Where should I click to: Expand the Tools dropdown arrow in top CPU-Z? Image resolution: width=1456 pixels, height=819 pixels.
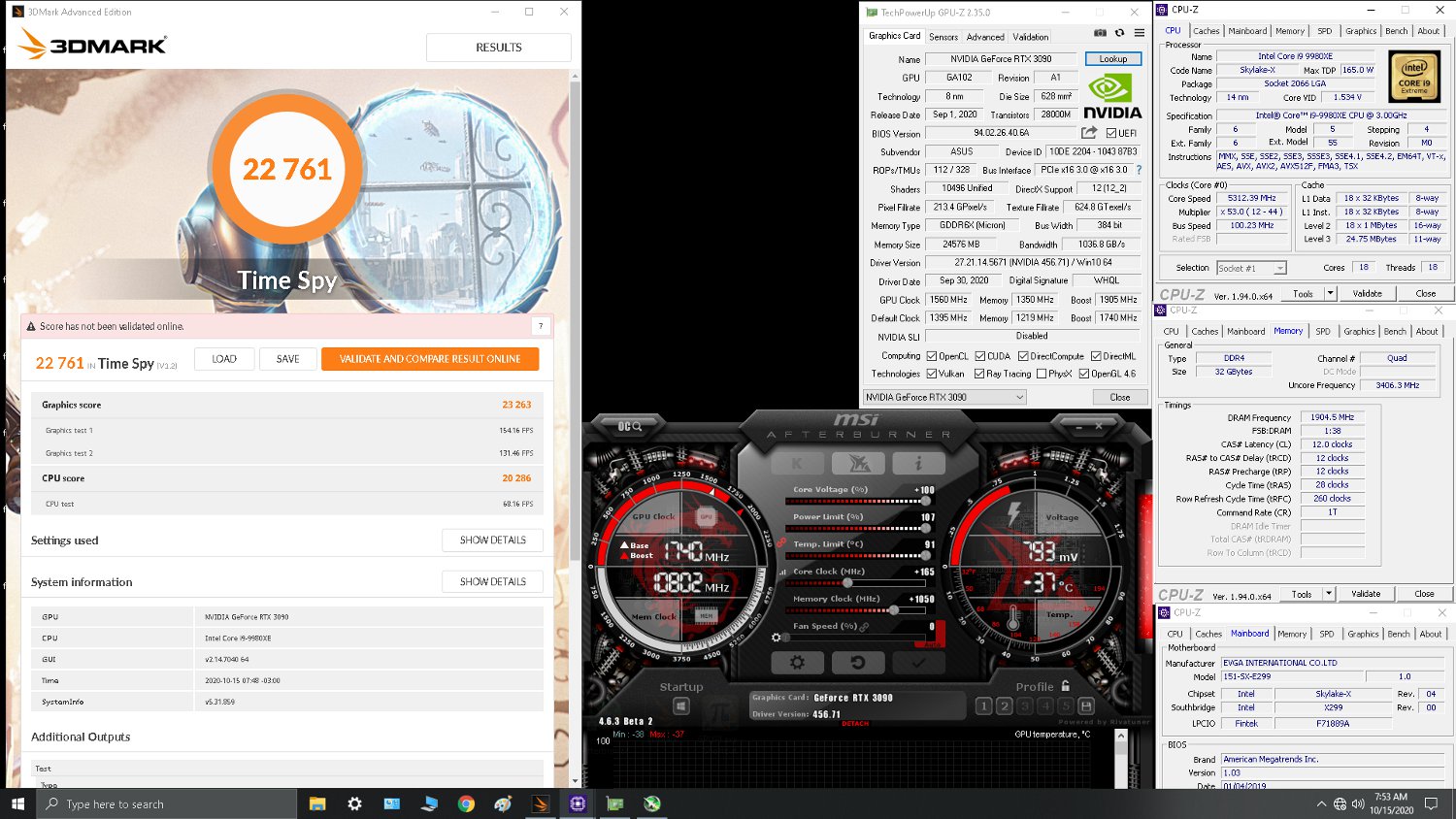coord(1330,294)
